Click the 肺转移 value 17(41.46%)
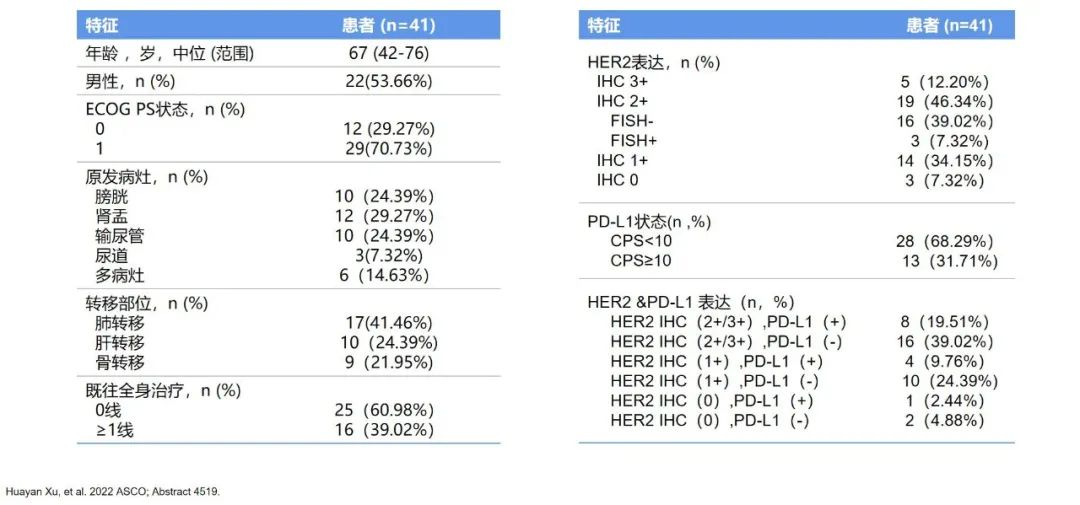The image size is (1080, 505). tap(388, 322)
